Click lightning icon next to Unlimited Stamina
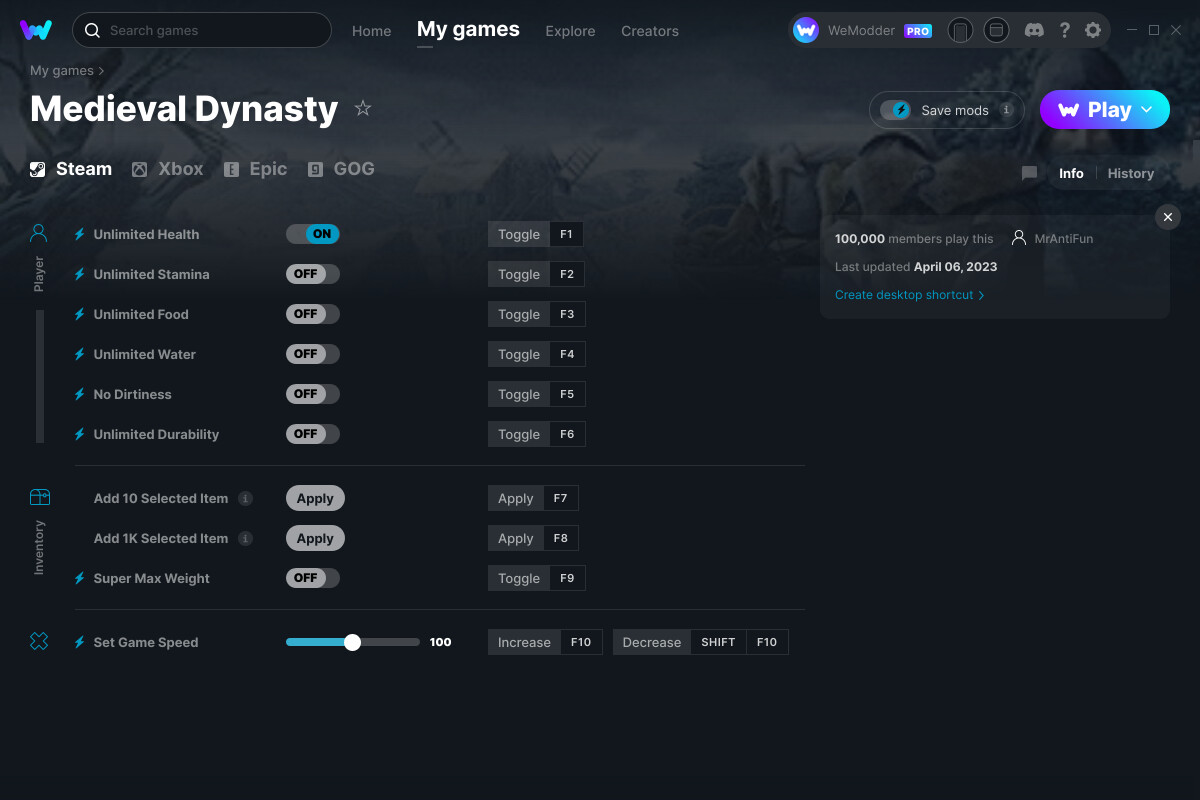1200x800 pixels. pyautogui.click(x=80, y=274)
